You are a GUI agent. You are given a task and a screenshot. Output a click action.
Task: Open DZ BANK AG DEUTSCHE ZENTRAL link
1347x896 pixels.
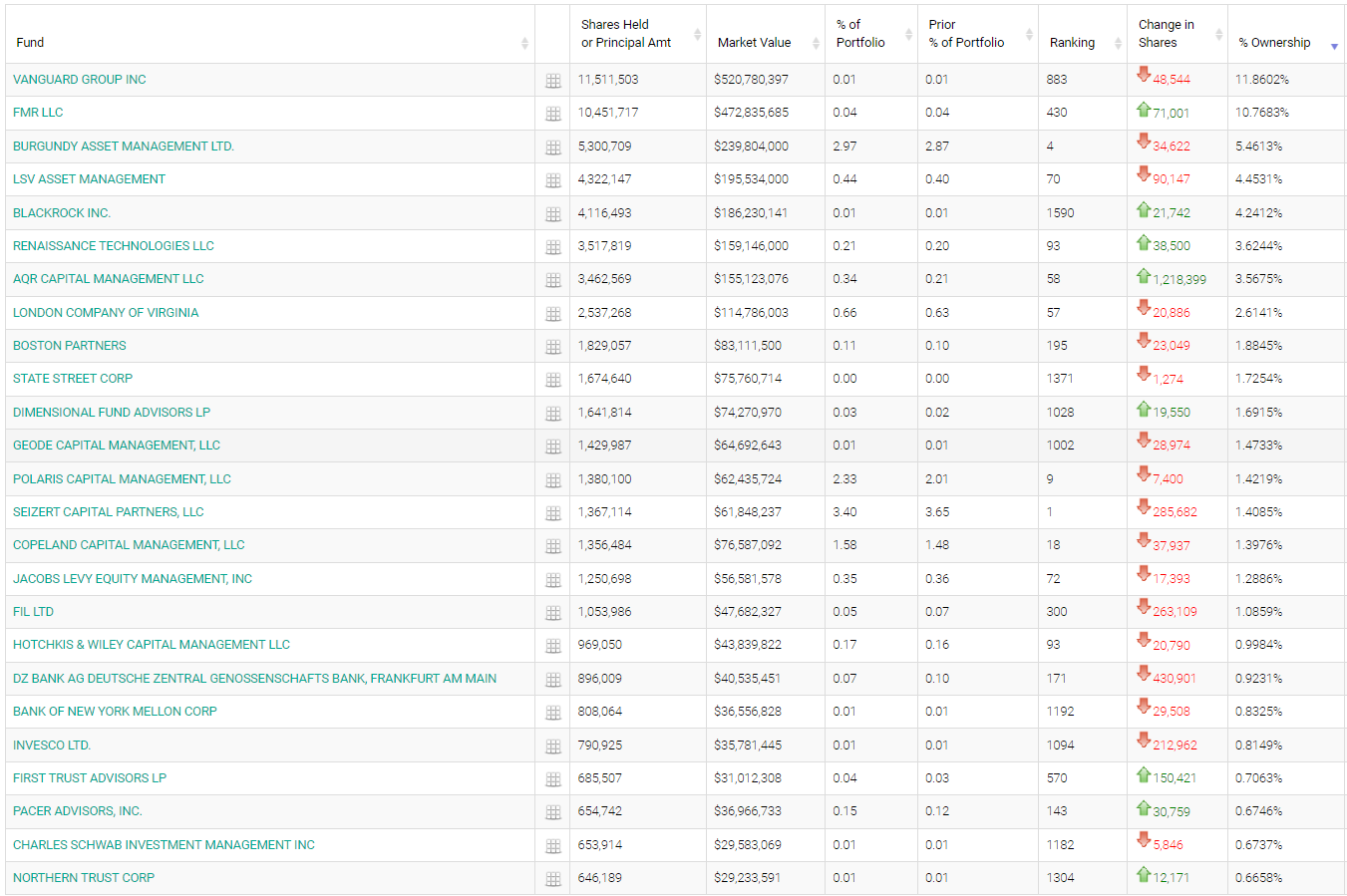click(255, 679)
